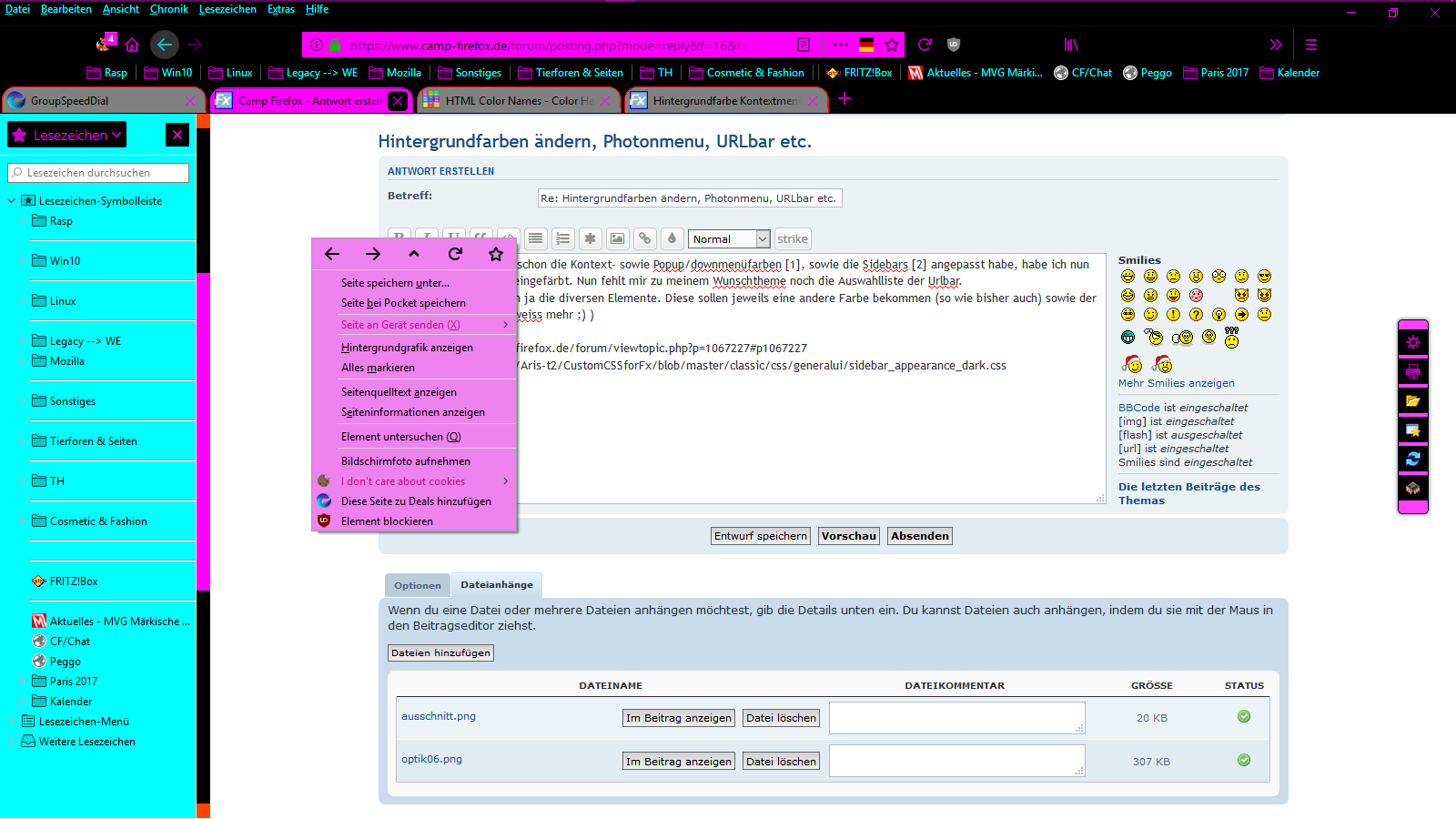Viewport: 1456px width, 819px height.
Task: Insert the exclamation mark smiley
Action: pos(1173,314)
